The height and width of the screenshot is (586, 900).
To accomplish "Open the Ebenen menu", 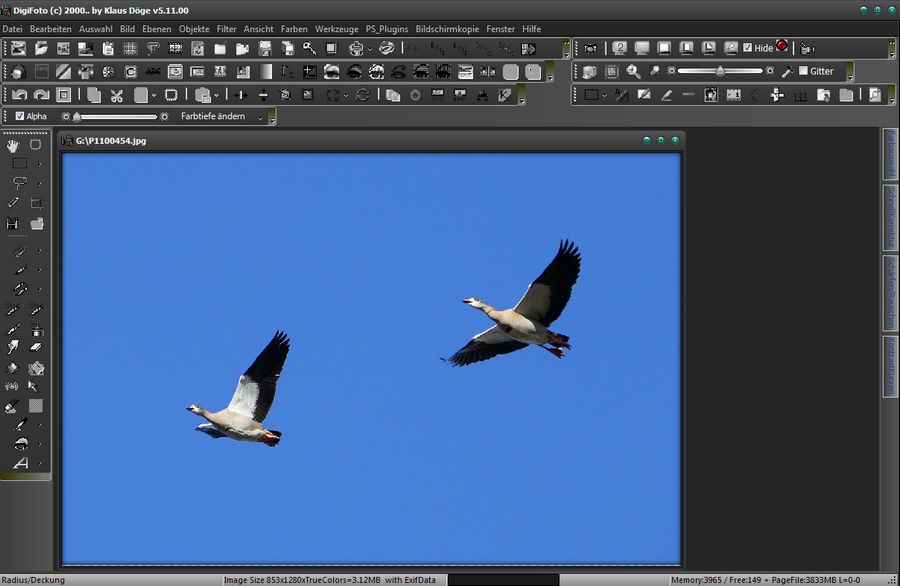I will [x=156, y=29].
